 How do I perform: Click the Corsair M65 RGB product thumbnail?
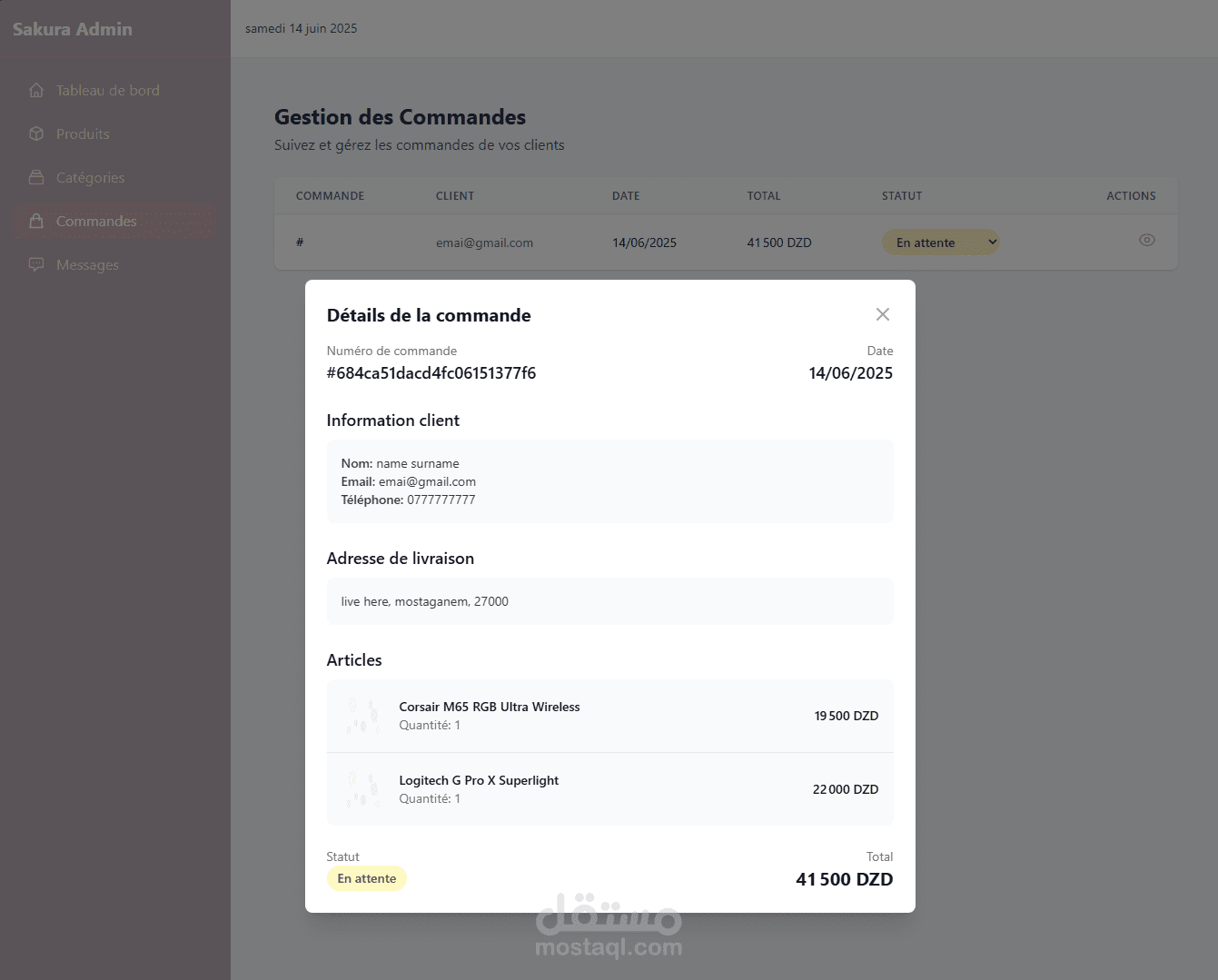(x=362, y=716)
